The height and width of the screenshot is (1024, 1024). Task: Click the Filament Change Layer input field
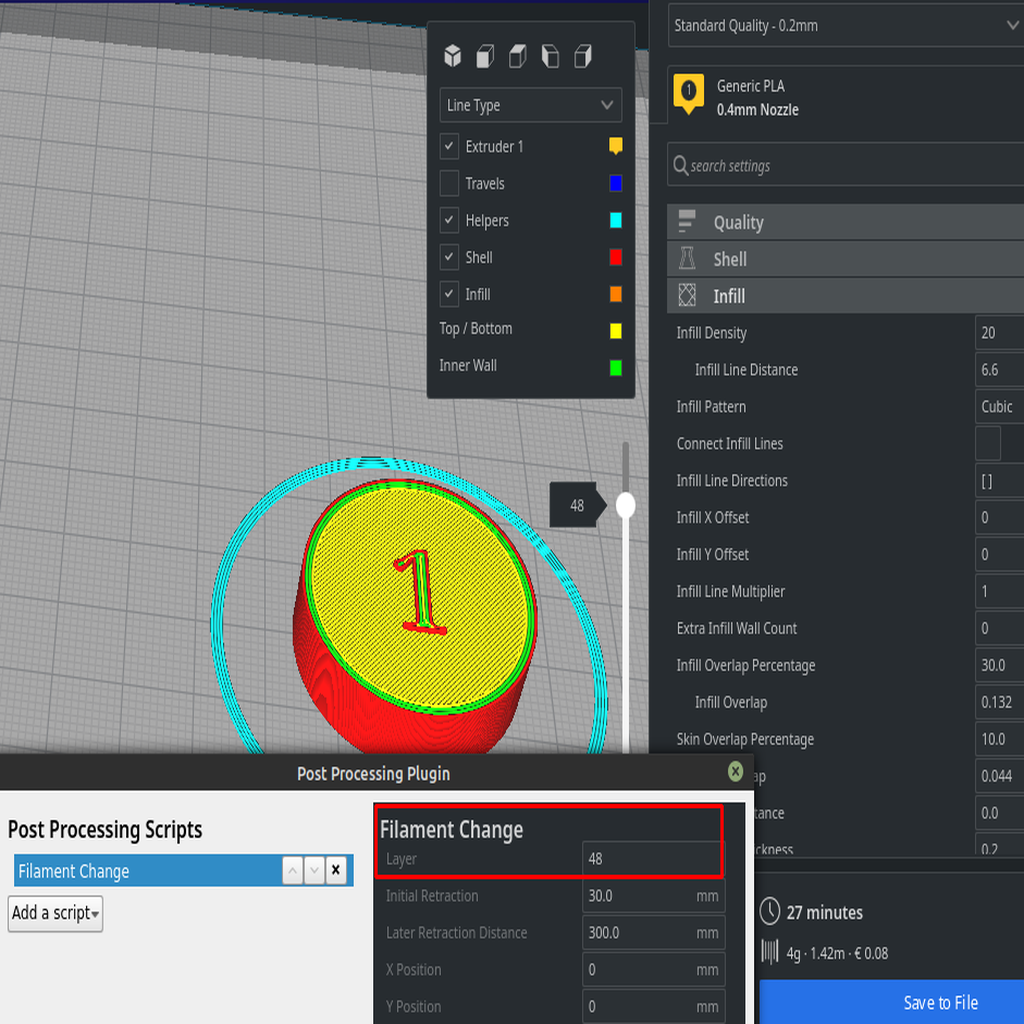[x=652, y=859]
